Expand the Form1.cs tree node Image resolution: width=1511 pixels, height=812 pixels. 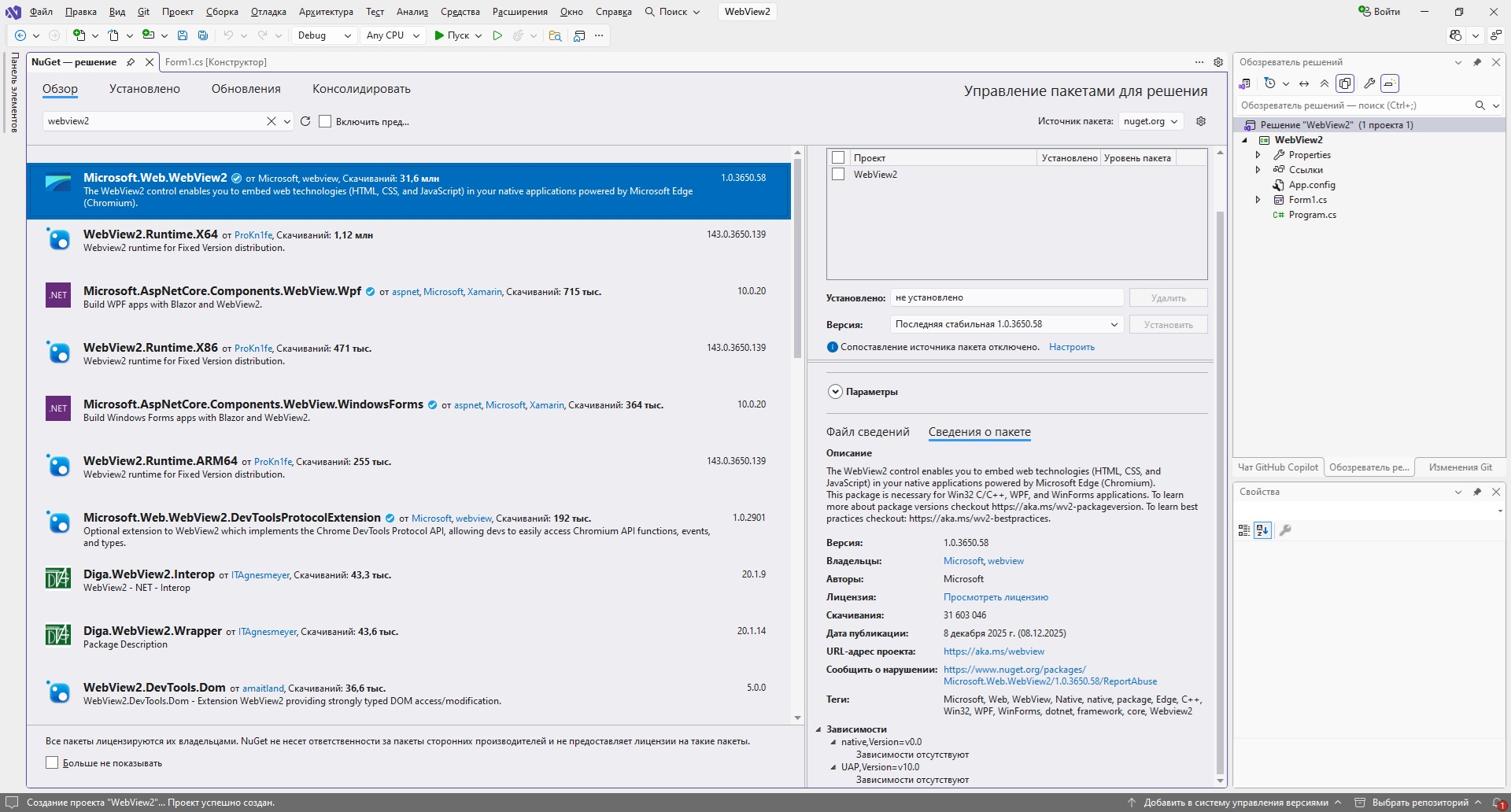tap(1258, 200)
